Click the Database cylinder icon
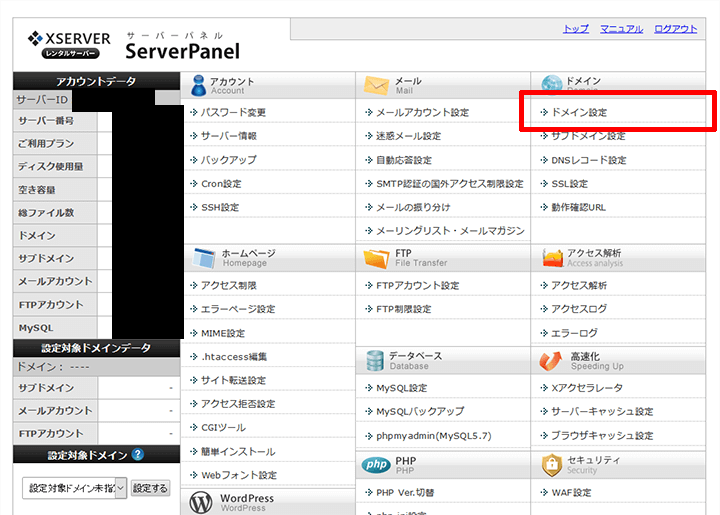Viewport: 720px width, 515px height. click(375, 361)
